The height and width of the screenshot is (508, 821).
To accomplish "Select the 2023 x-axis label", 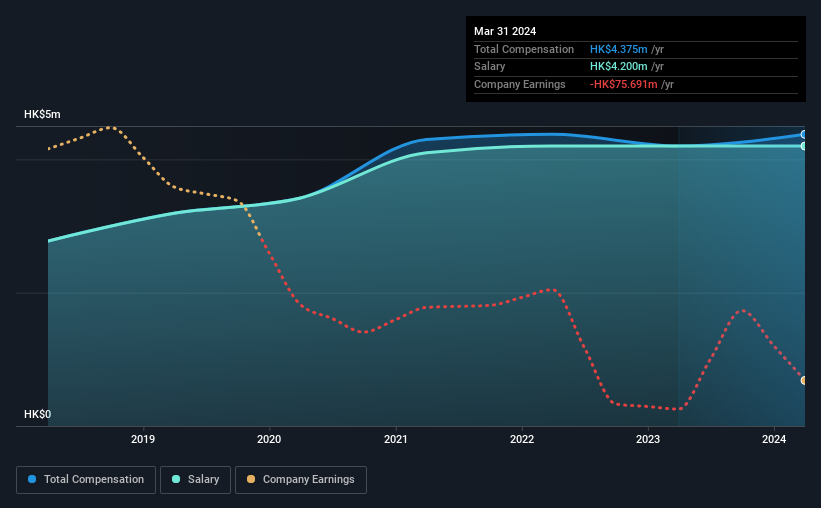I will click(x=648, y=439).
